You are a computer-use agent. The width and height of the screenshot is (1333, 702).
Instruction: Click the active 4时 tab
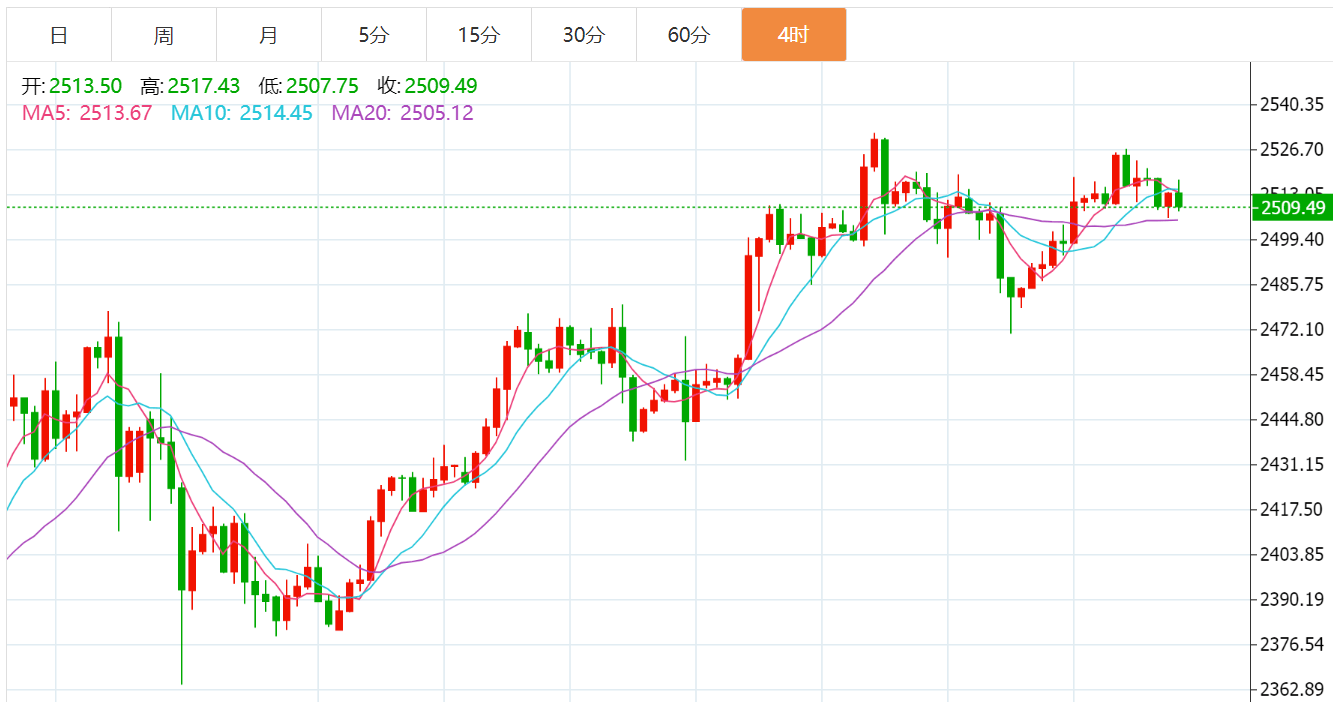pyautogui.click(x=793, y=35)
